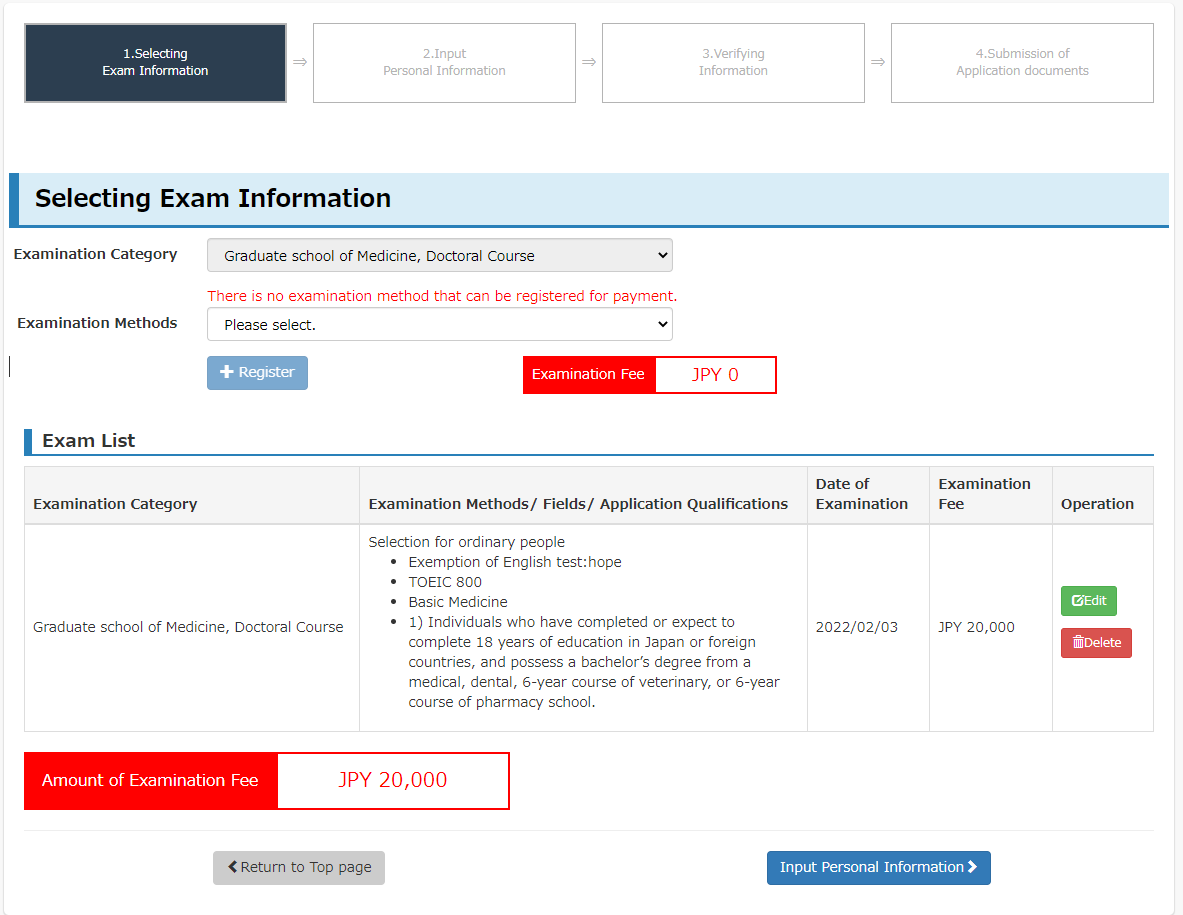
Task: Select the 2022/02/03 exam date cell
Action: pos(857,628)
